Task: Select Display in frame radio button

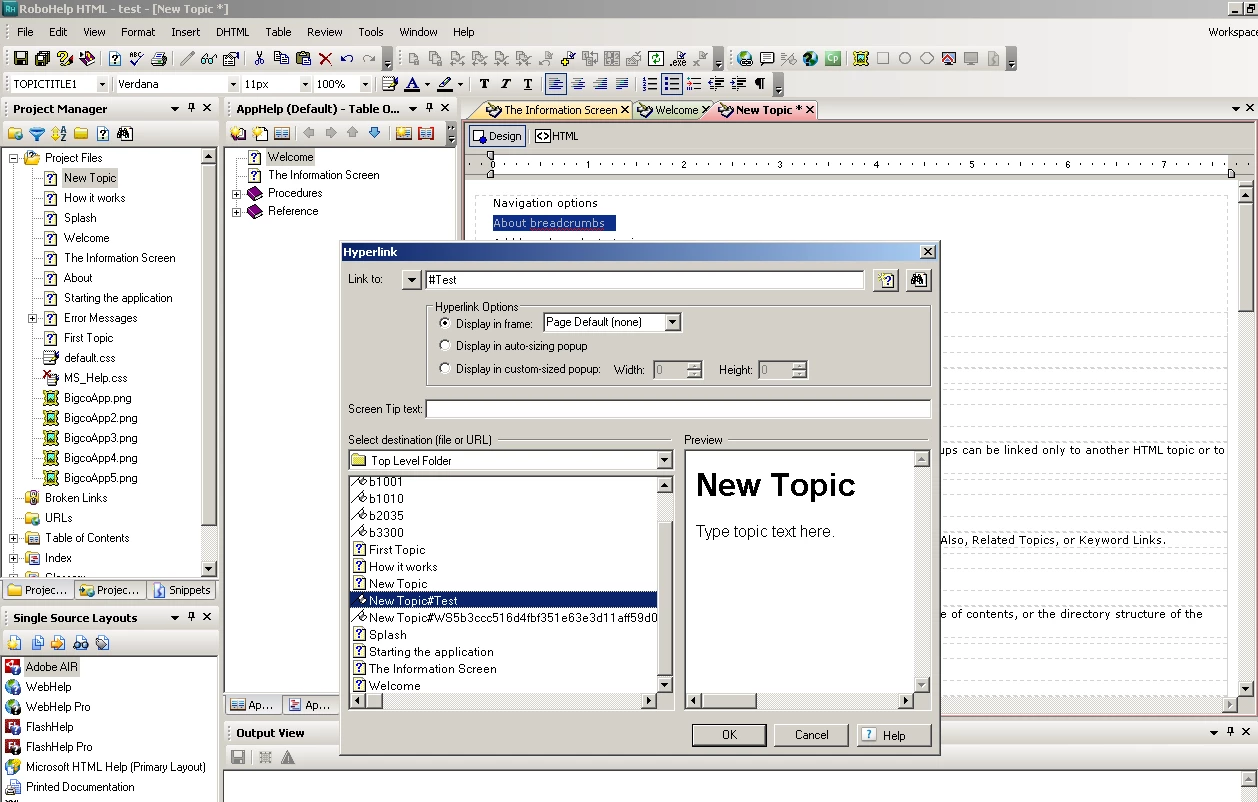Action: point(446,323)
